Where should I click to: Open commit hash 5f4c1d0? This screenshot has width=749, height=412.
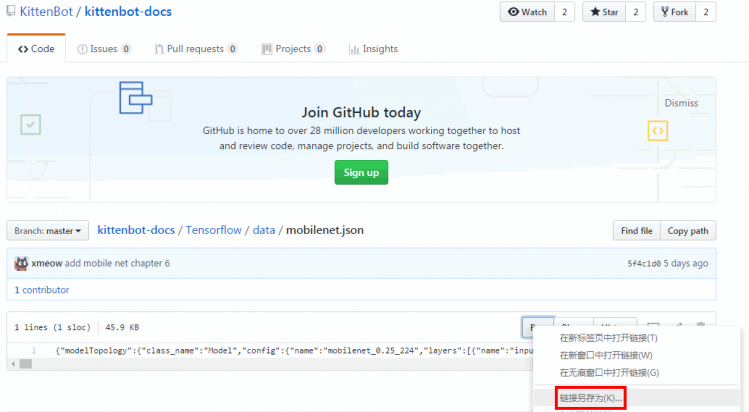point(644,264)
